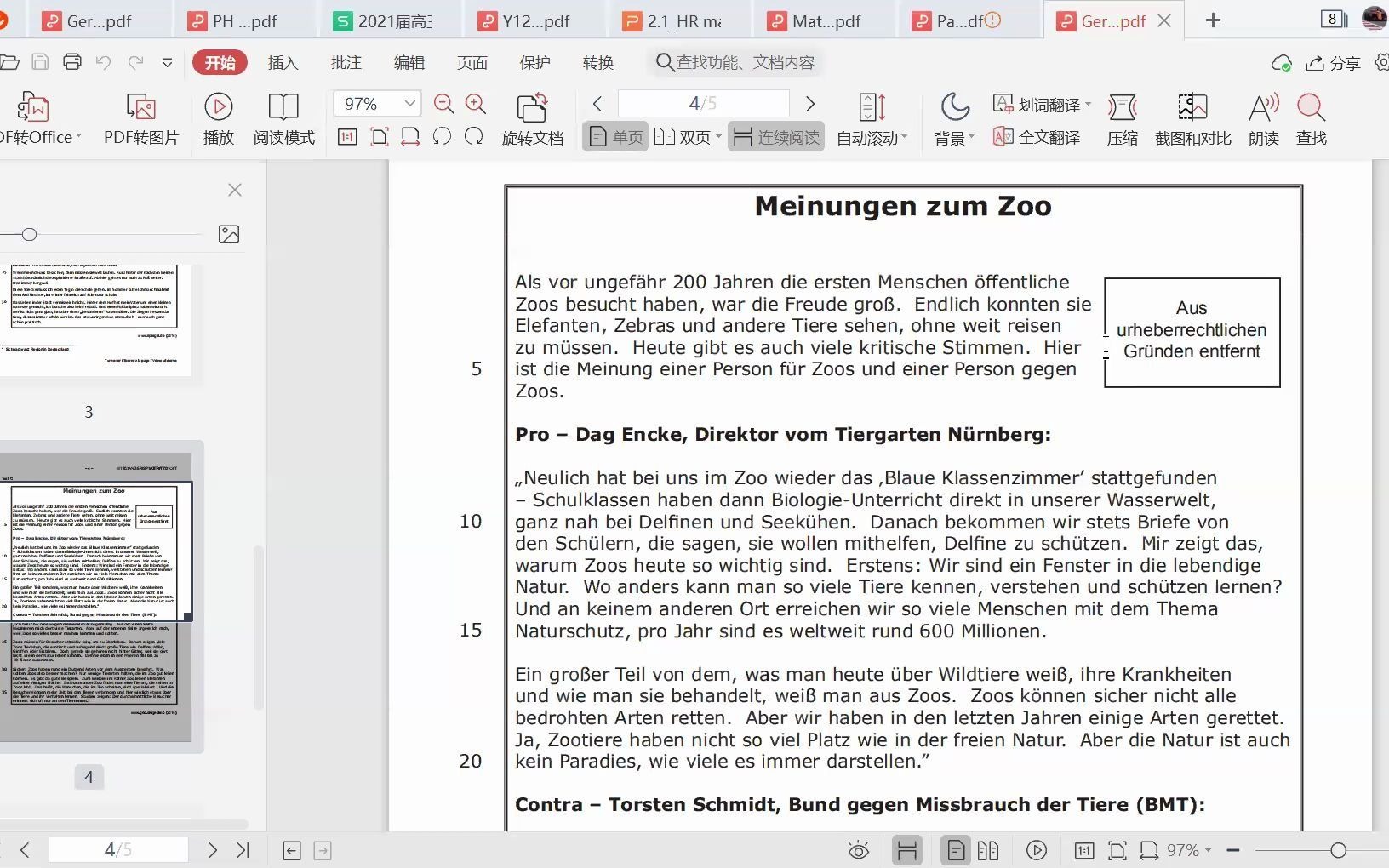
Task: Open the 保护 ribbon tab
Action: (x=535, y=62)
